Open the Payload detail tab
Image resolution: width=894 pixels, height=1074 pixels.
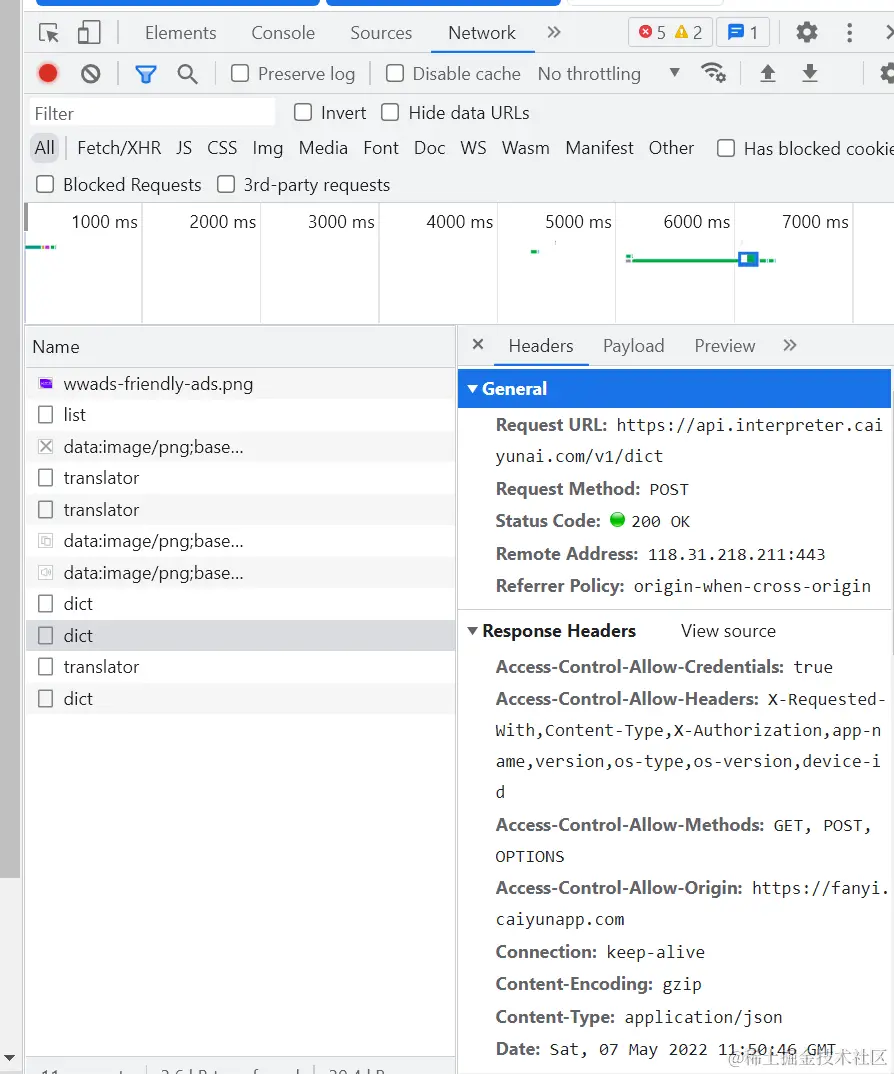(x=634, y=345)
